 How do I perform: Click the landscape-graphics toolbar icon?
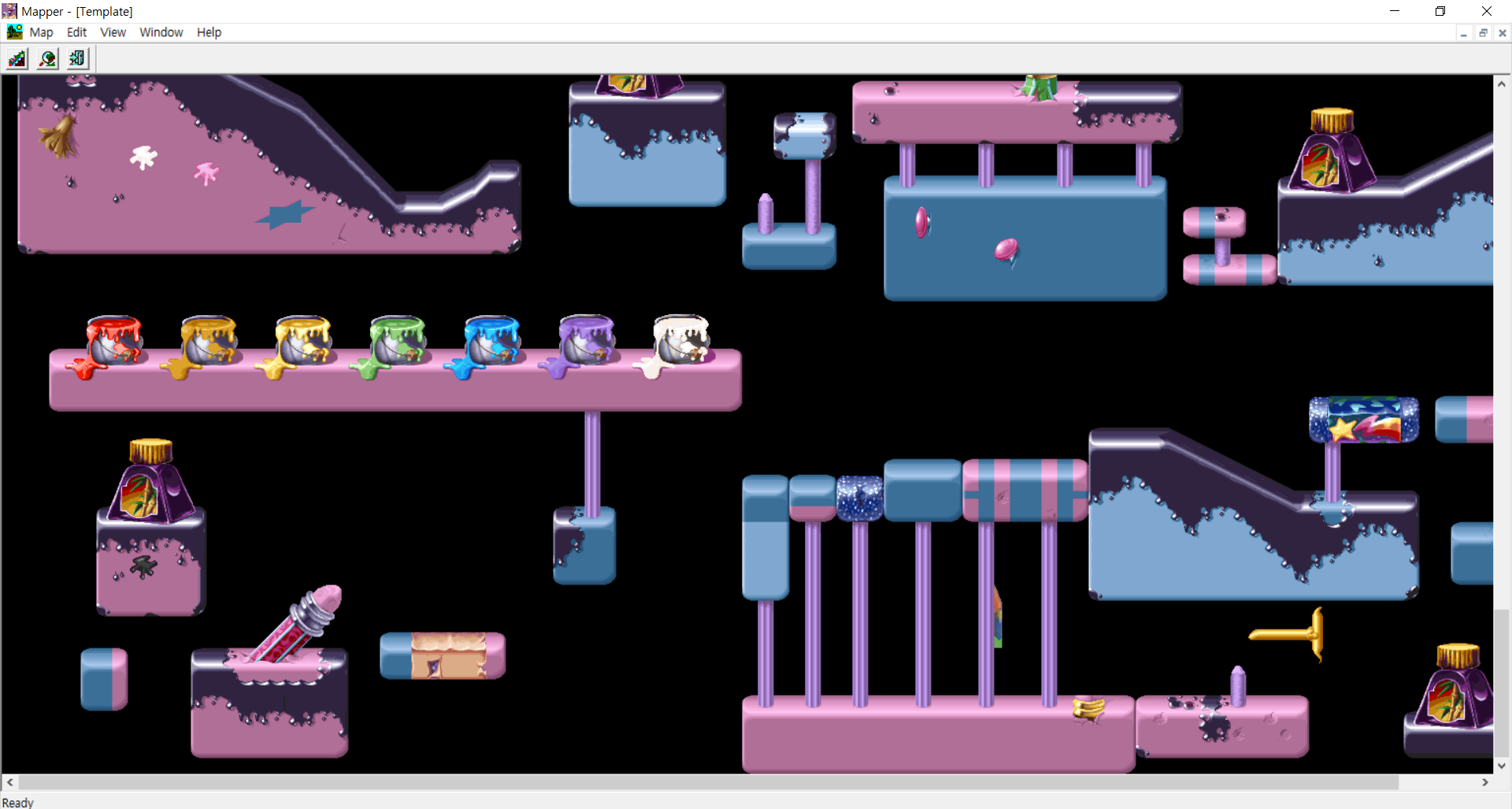[x=17, y=58]
